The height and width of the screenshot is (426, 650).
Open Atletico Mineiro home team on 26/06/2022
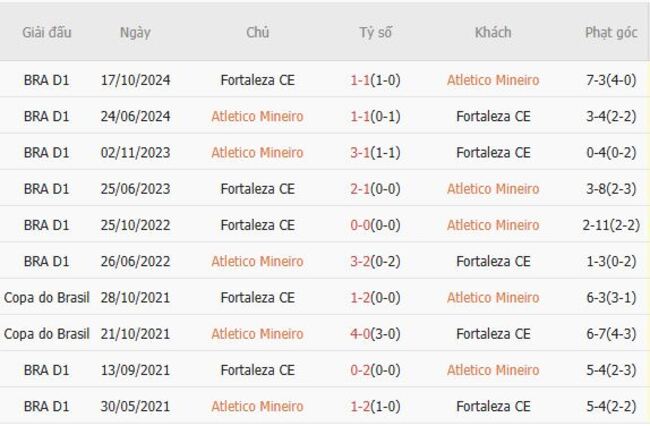tap(257, 261)
